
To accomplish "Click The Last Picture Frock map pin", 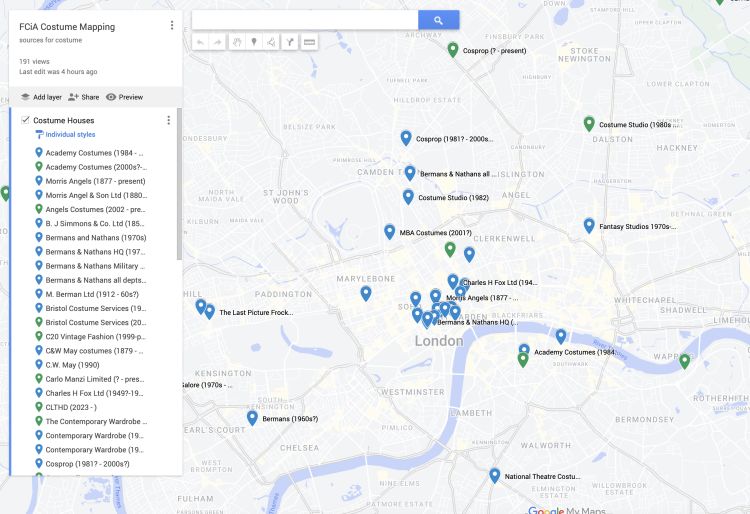I will point(210,311).
